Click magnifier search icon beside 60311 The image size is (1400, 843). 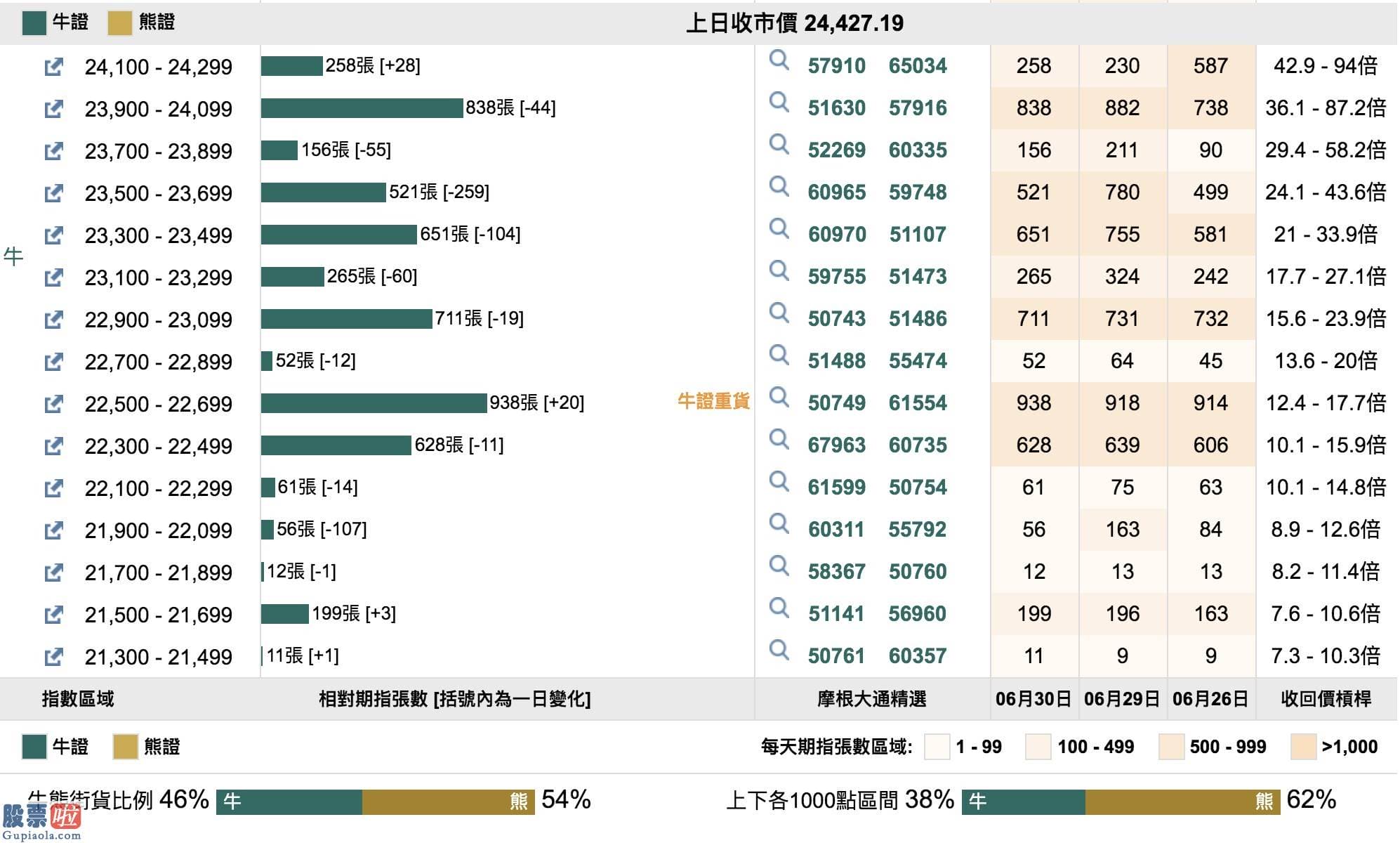point(779,524)
